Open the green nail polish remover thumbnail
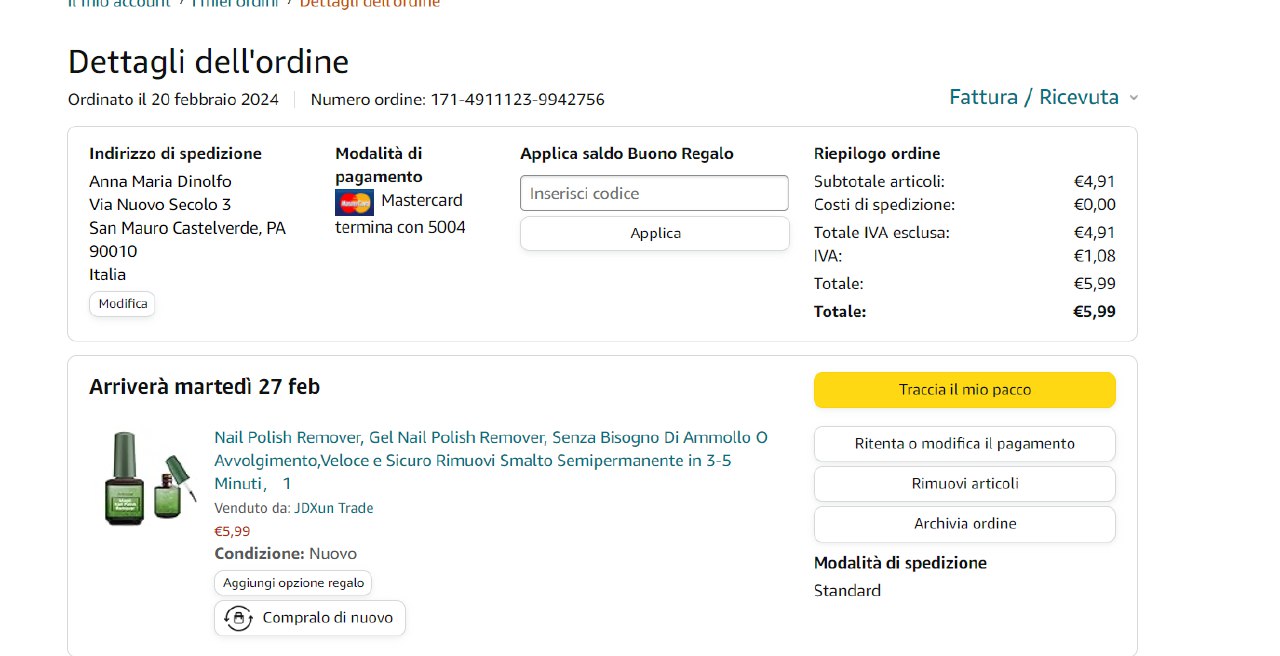Screen dimensions: 1280x656 (x=144, y=478)
